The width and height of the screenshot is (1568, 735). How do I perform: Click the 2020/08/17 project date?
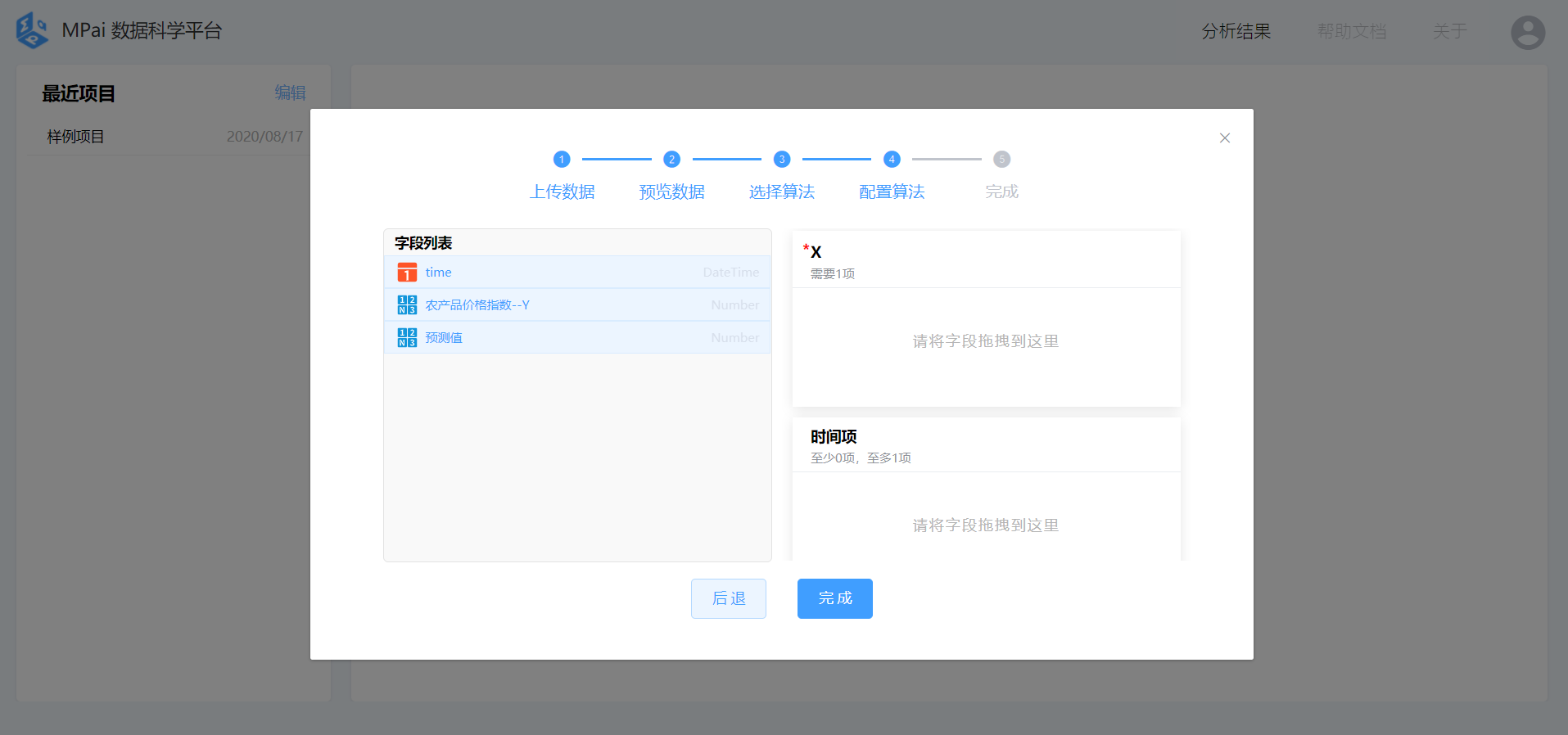[x=264, y=137]
